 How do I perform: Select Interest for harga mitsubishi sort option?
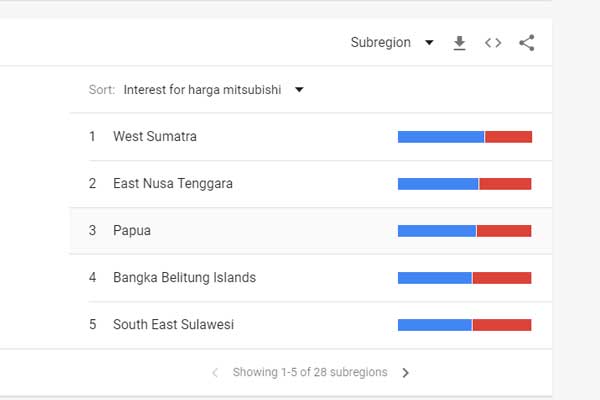(x=202, y=90)
